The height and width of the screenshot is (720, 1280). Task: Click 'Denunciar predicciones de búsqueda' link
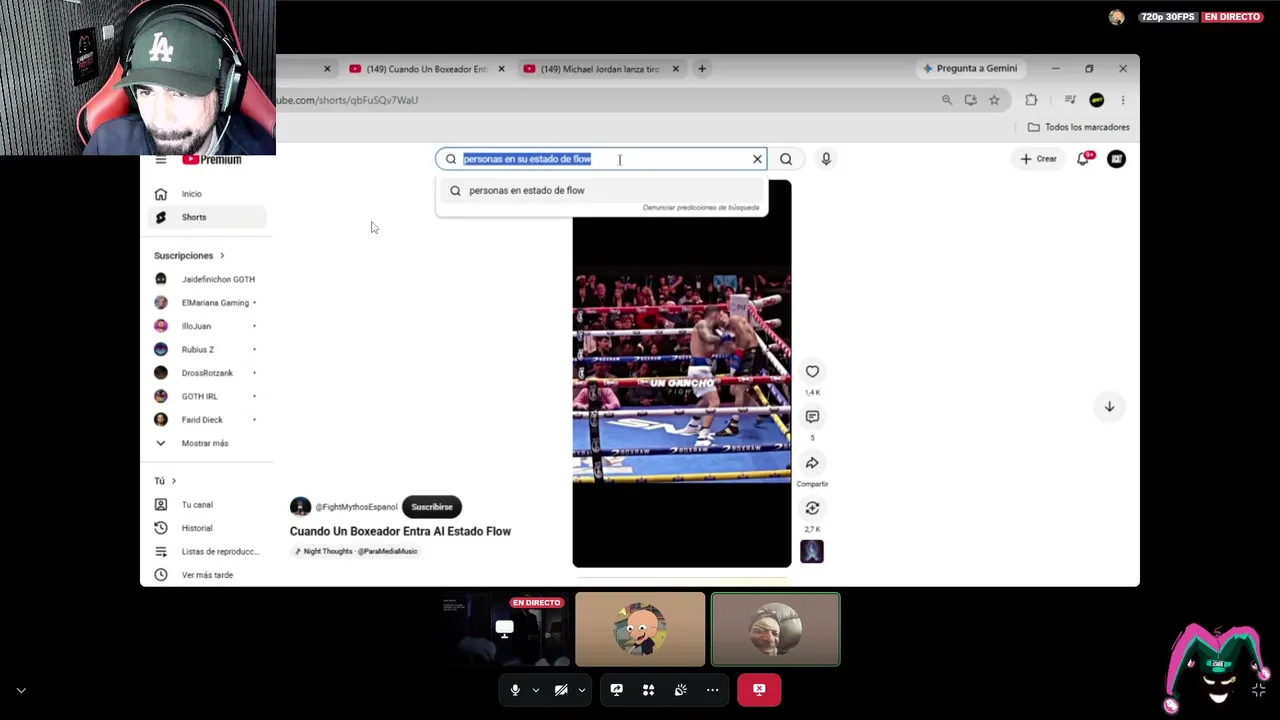coord(701,208)
